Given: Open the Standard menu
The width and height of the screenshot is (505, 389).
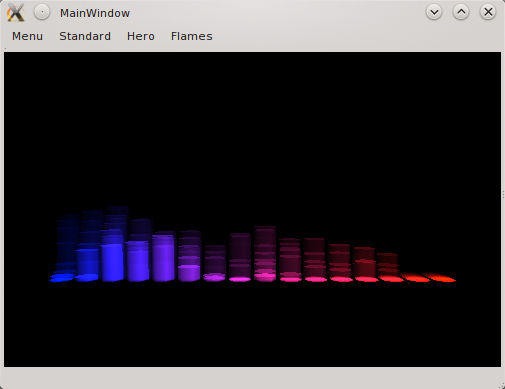Looking at the screenshot, I should tap(85, 36).
